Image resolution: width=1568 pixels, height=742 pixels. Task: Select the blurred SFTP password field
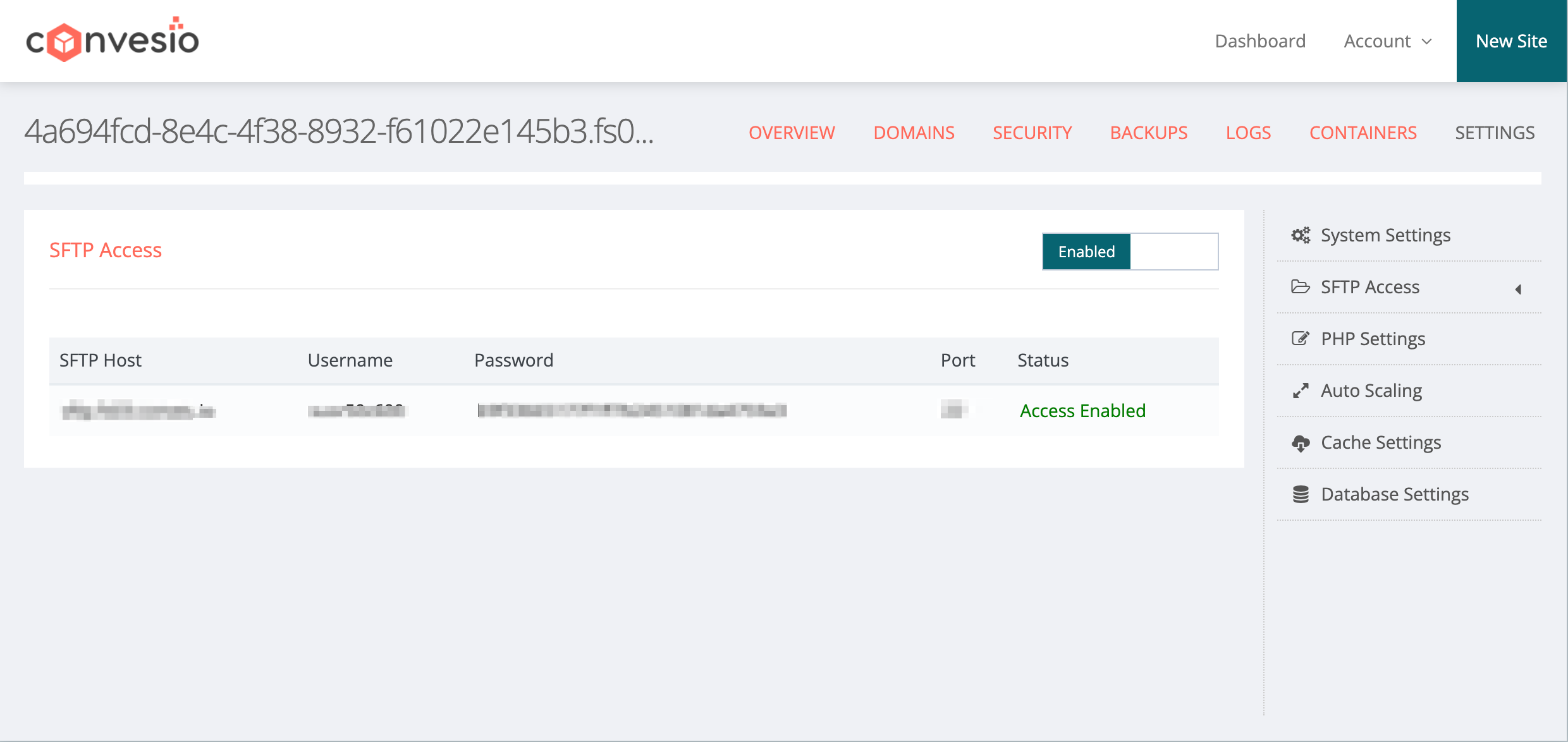click(x=632, y=411)
